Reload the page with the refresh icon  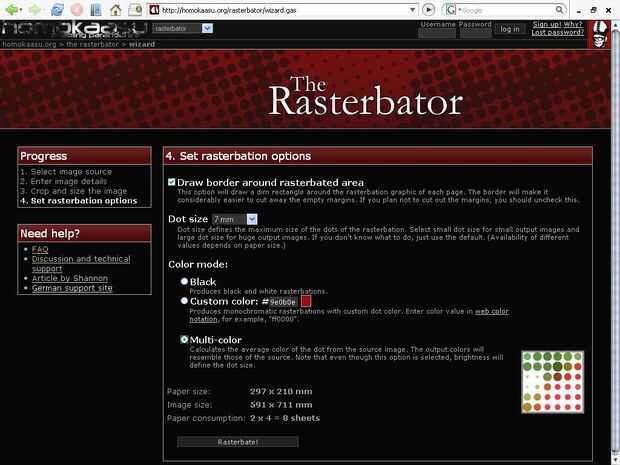(x=57, y=9)
